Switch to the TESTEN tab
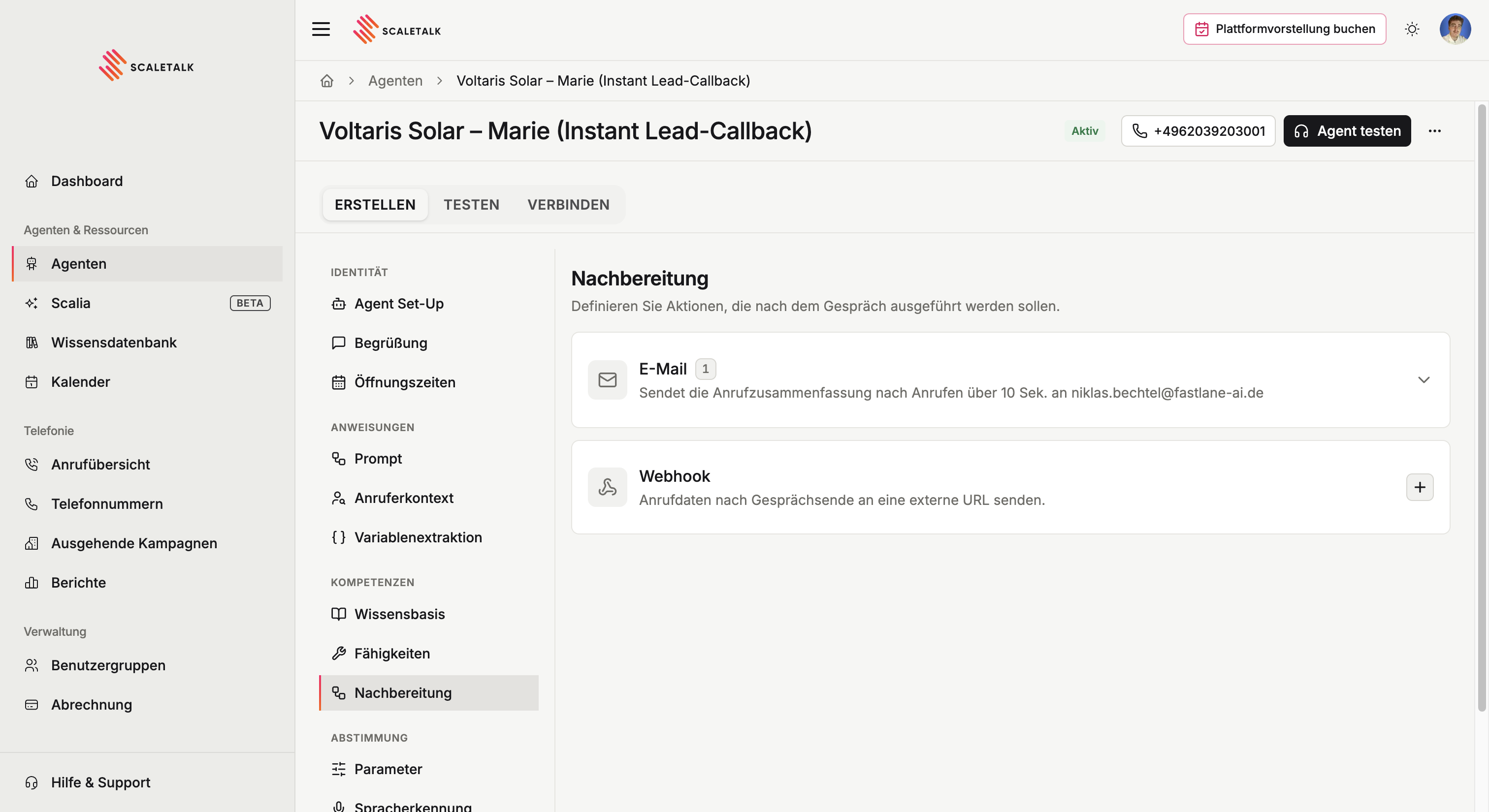This screenshot has width=1489, height=812. pos(471,204)
